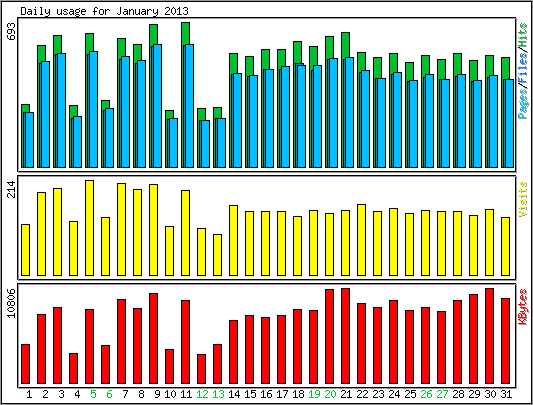Screen dimensions: 533x405
Task: Click day label 7 on the x-axis
Action: coord(125,394)
